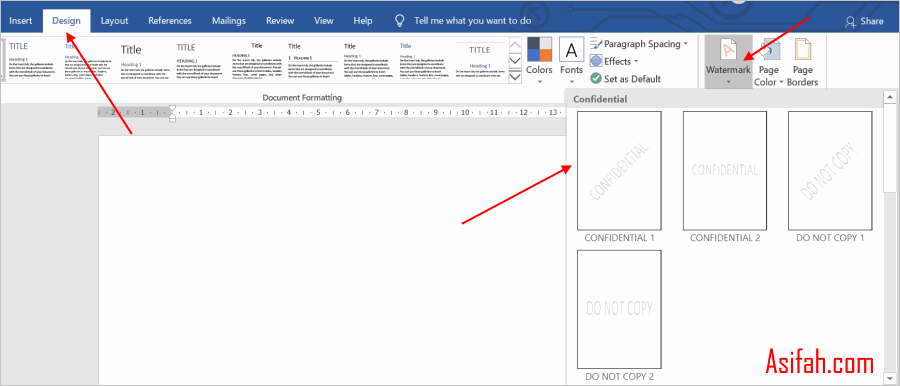Open the theme Fonts gallery
The height and width of the screenshot is (386, 900).
coord(571,61)
